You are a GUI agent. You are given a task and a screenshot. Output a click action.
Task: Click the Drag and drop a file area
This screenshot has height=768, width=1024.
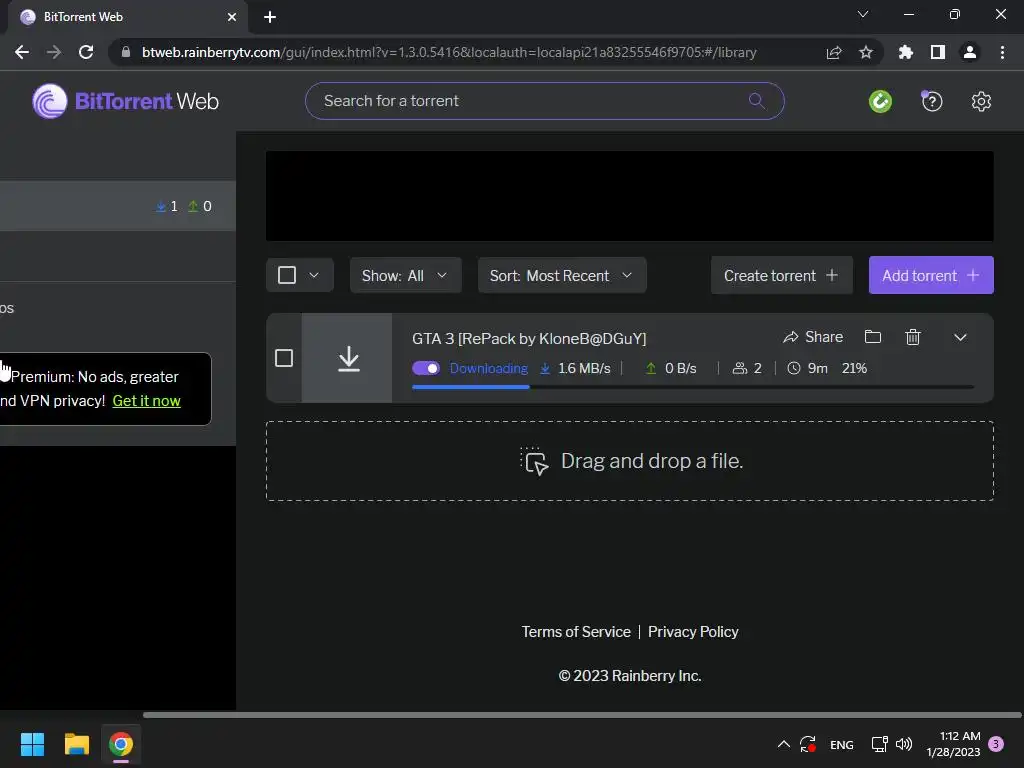click(630, 461)
